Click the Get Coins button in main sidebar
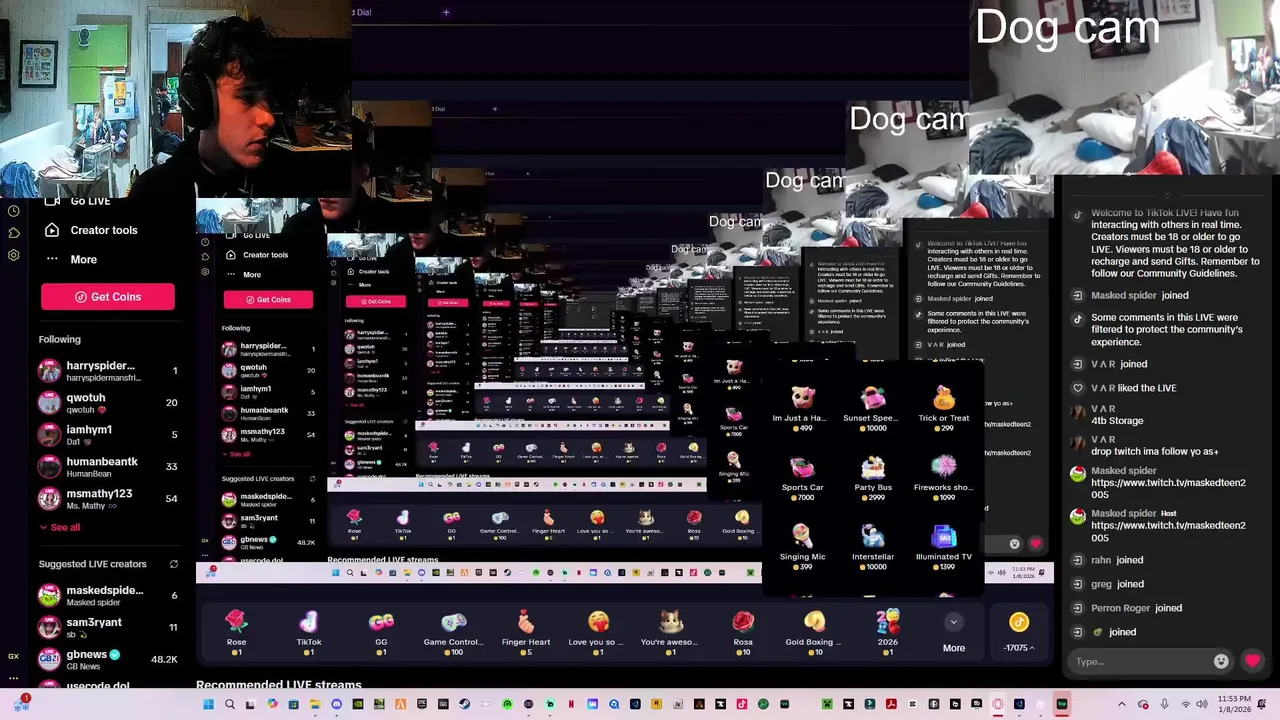 click(108, 297)
